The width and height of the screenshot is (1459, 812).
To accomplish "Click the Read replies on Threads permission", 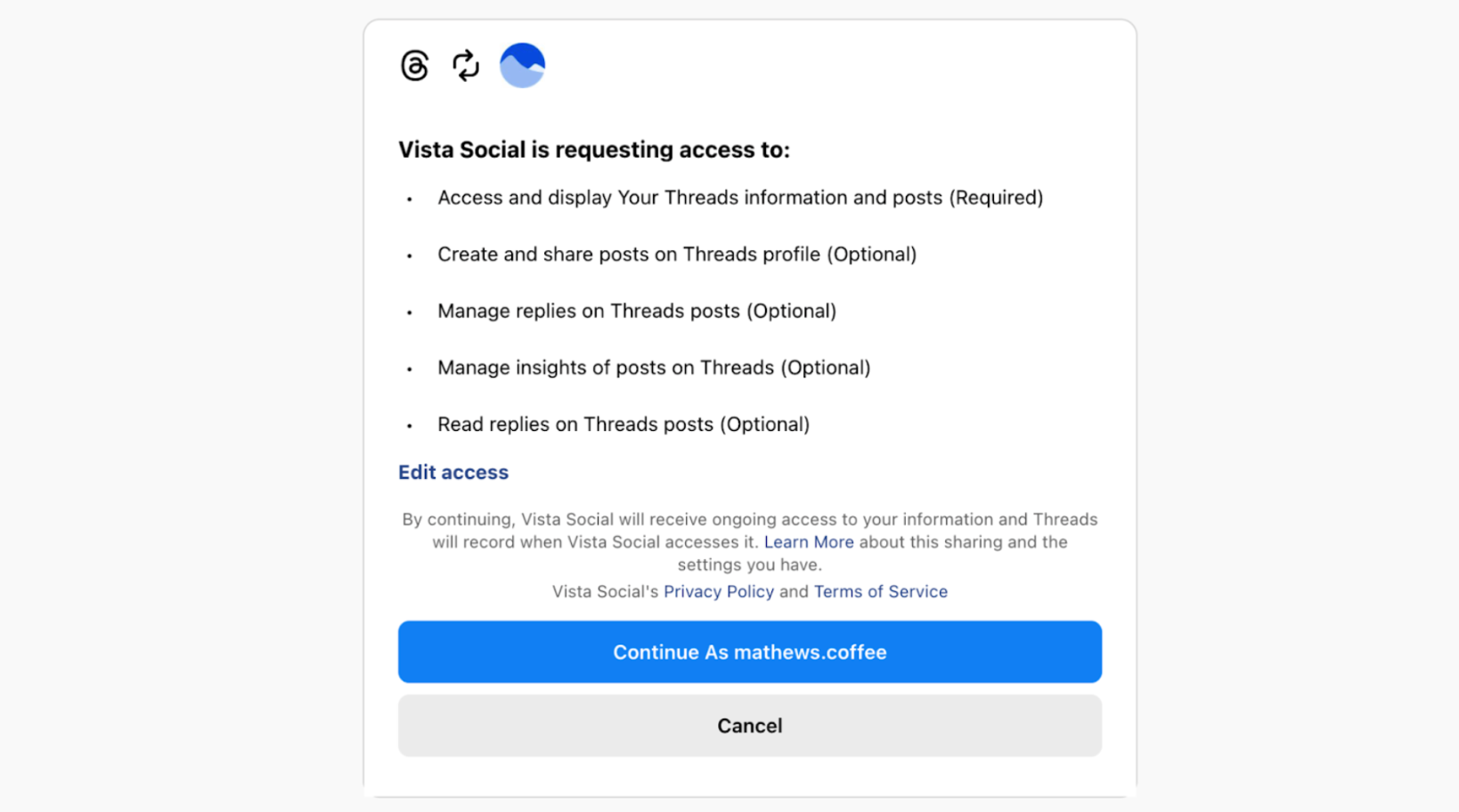I will click(623, 425).
